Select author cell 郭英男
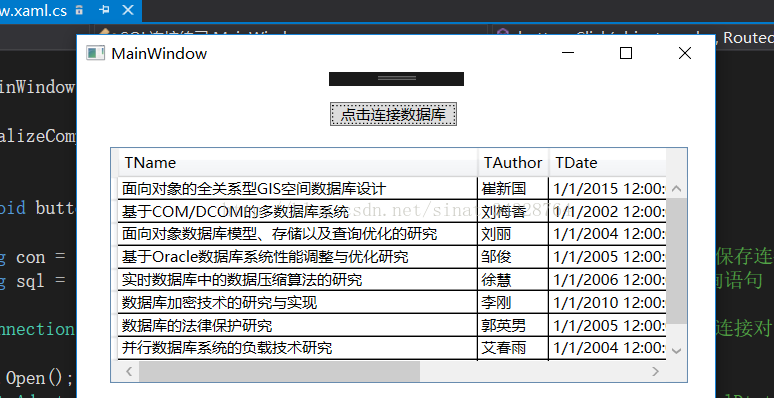This screenshot has width=774, height=398. point(513,325)
